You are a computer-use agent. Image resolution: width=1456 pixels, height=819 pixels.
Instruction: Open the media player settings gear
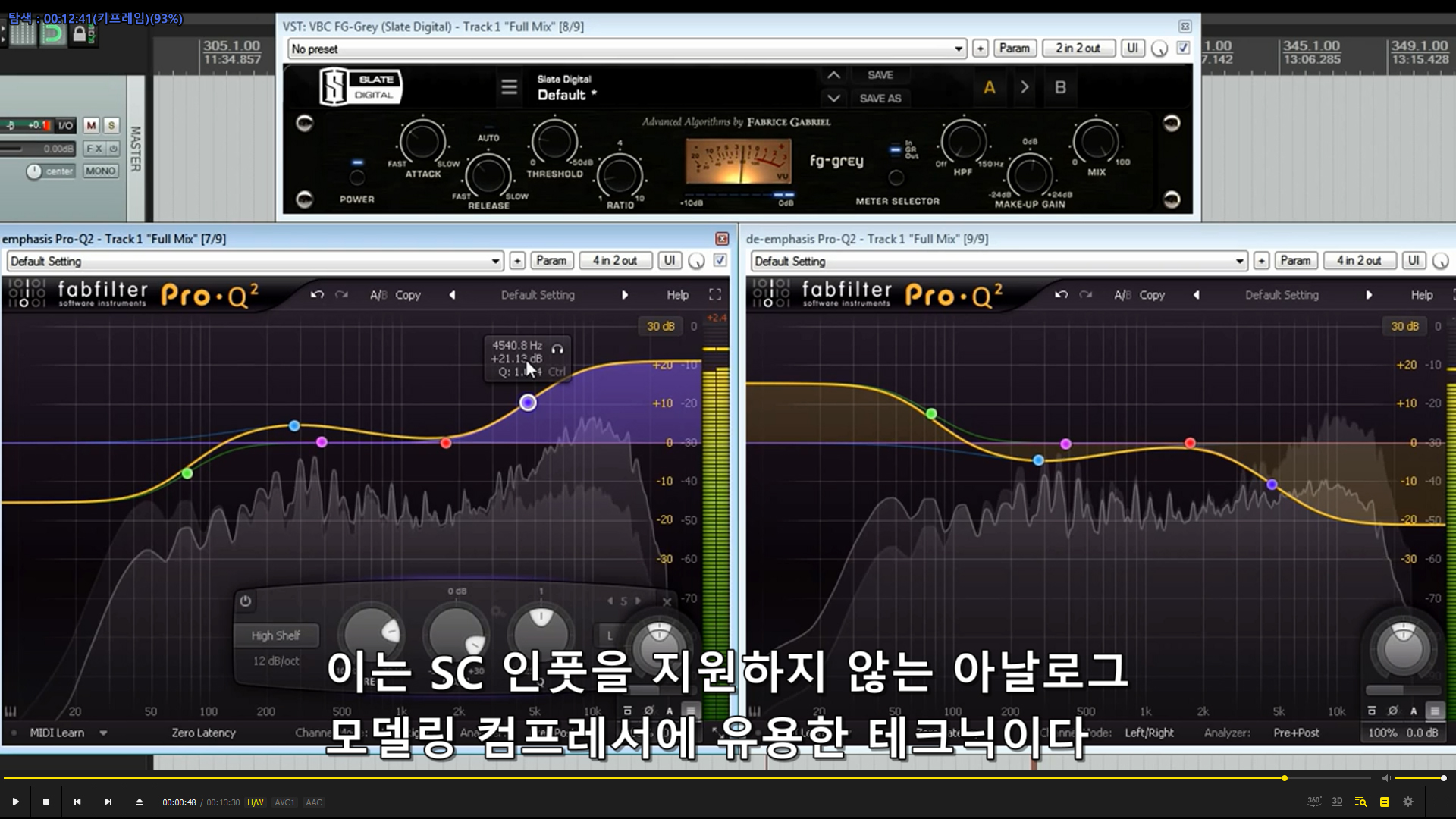1408,802
